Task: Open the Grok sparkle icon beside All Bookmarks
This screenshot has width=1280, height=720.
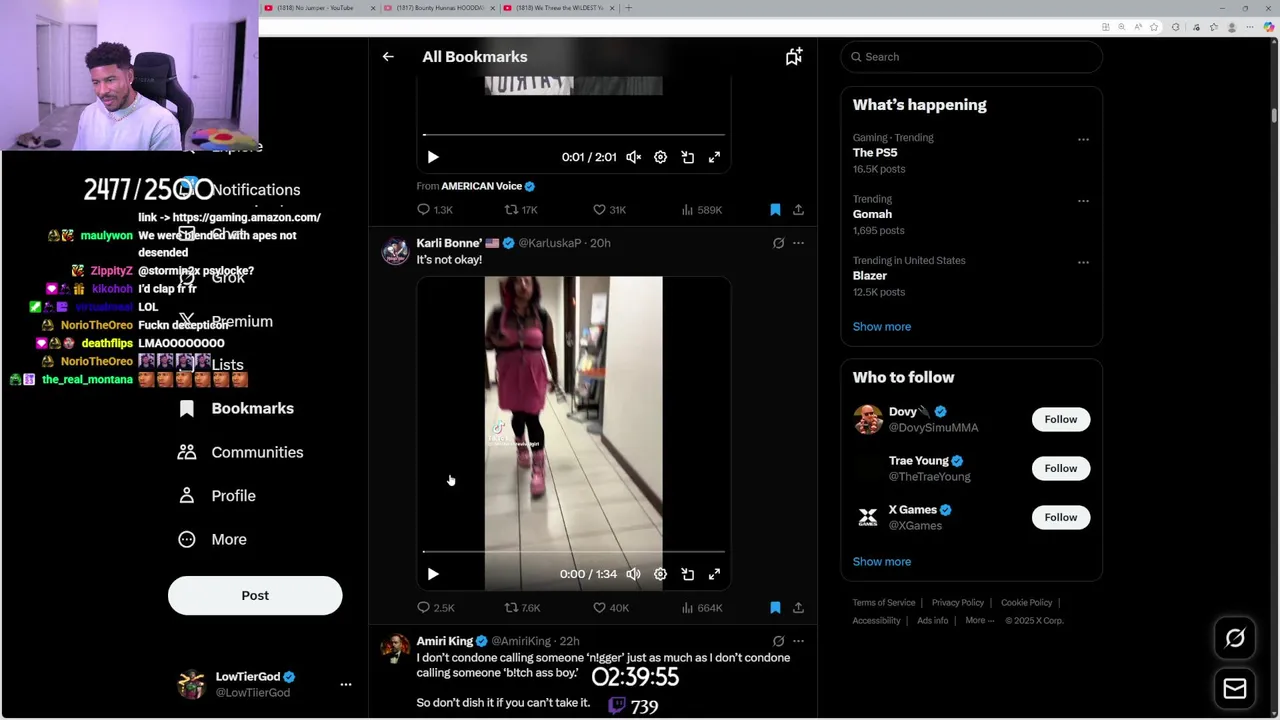Action: click(793, 57)
